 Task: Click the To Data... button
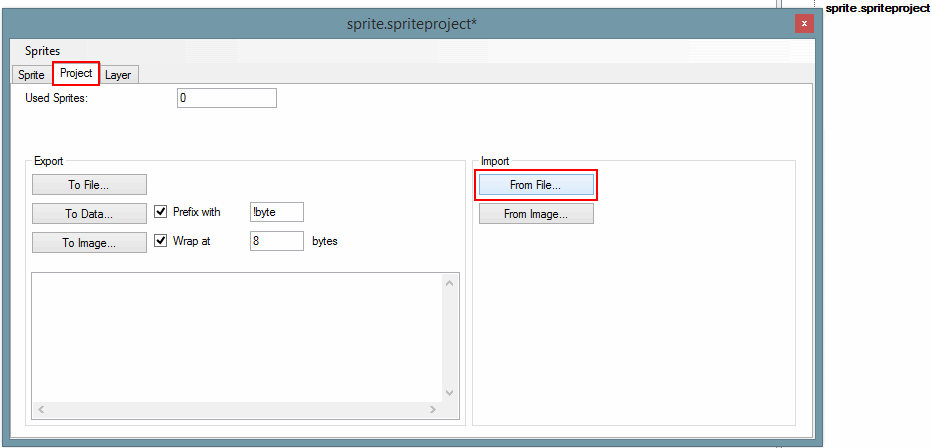coord(89,213)
